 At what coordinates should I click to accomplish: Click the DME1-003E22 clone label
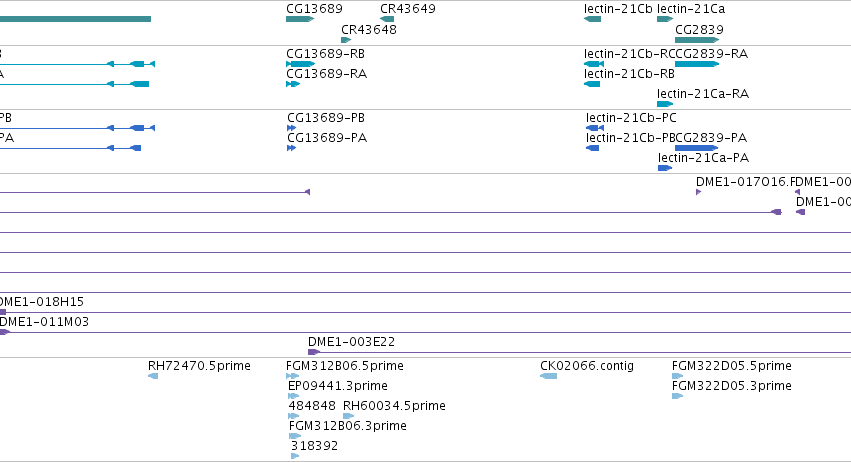352,342
